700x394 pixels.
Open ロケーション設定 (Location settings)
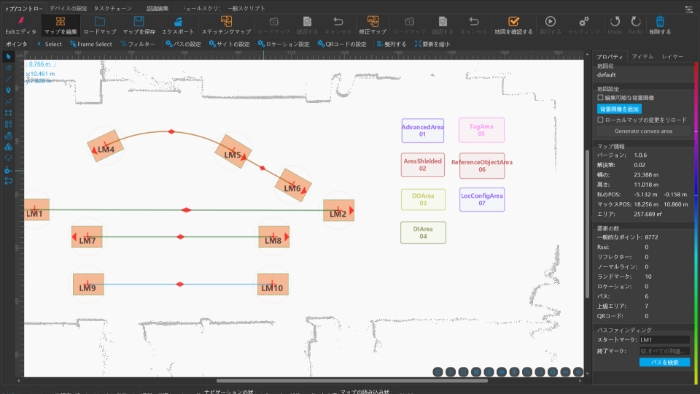click(x=283, y=44)
